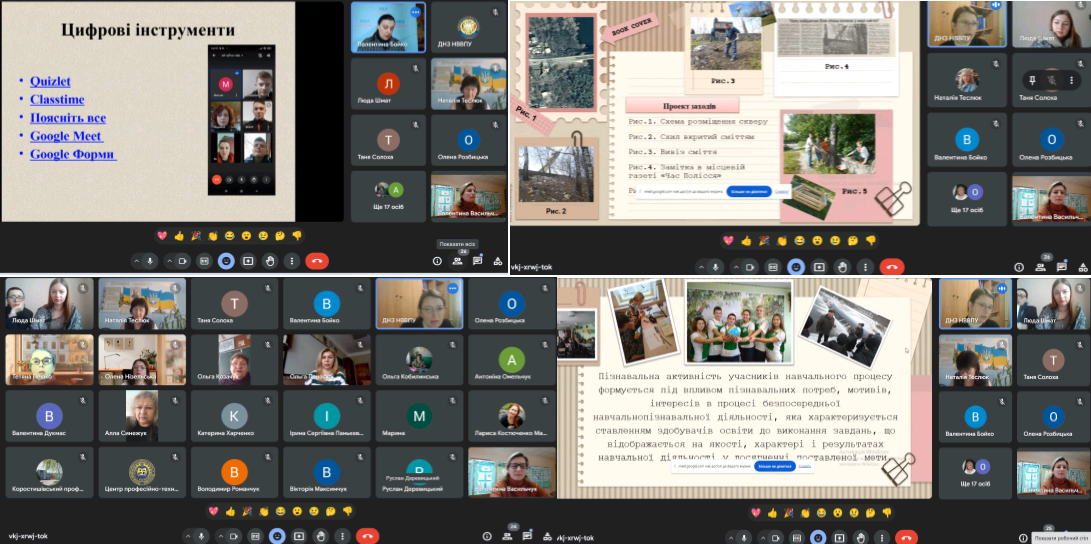The image size is (1091, 544).
Task: Open three-dot more options in Цифрові інструменти toolbar
Action: pyautogui.click(x=292, y=260)
